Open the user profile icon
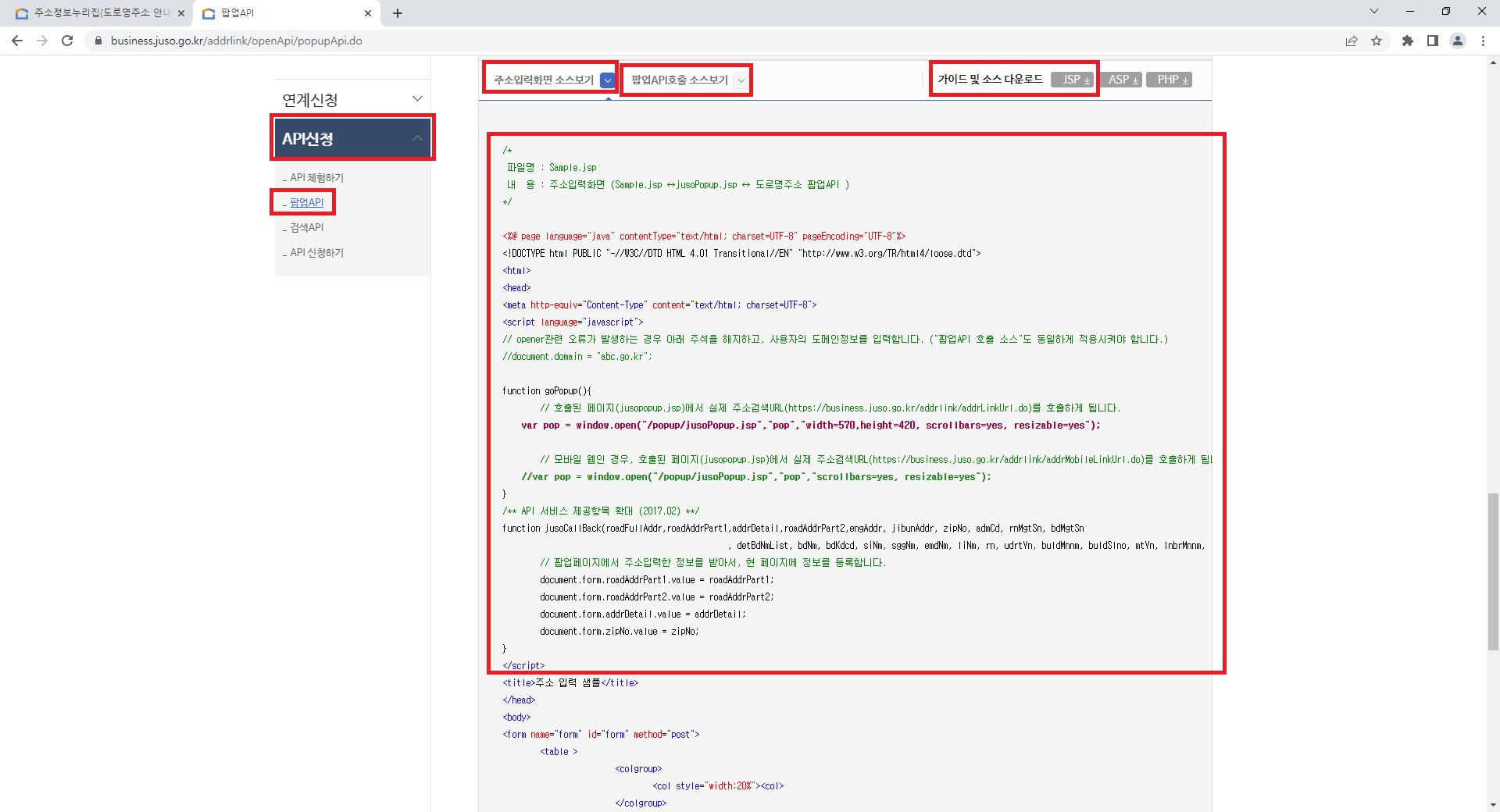 pyautogui.click(x=1458, y=41)
